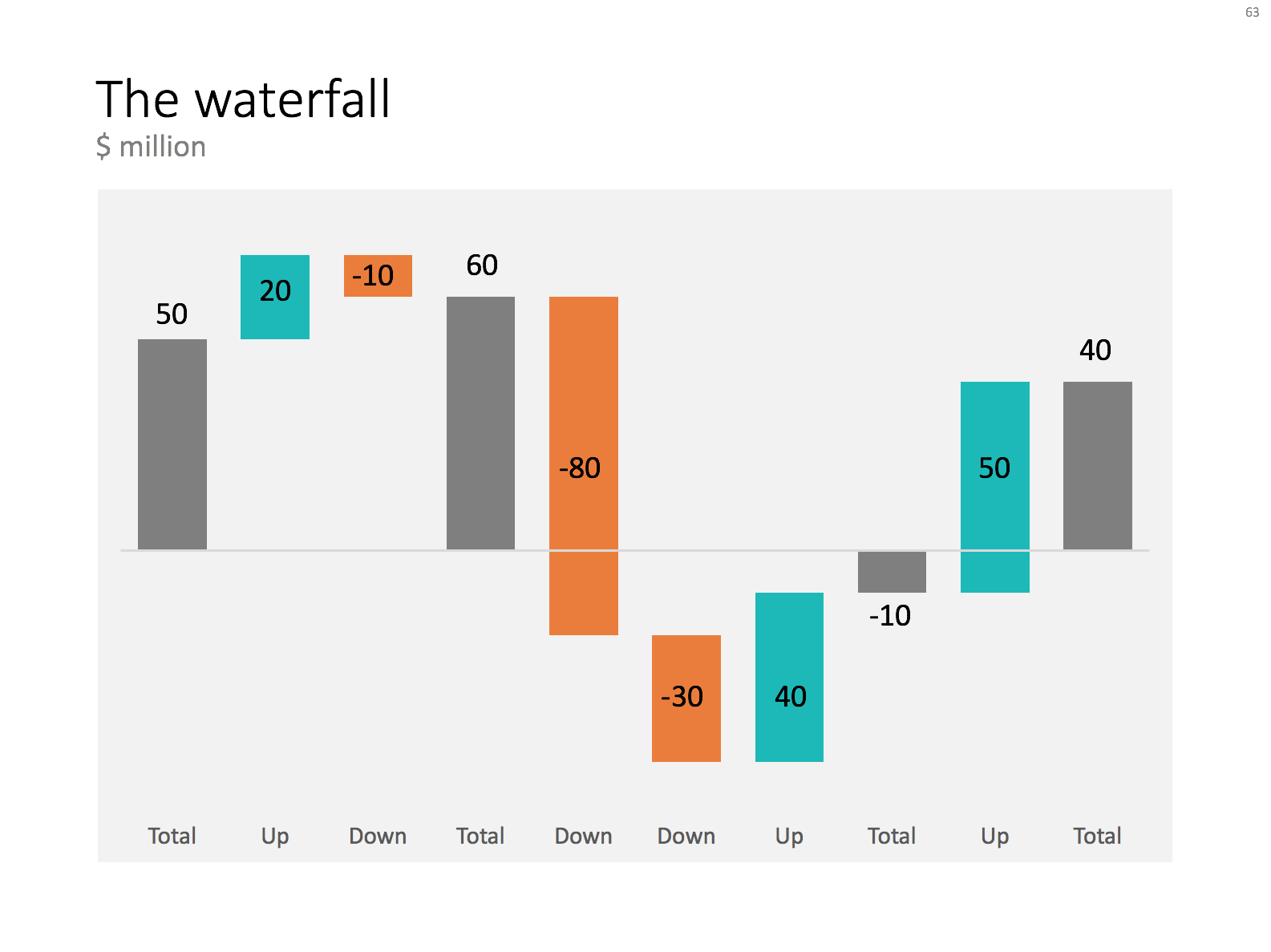The width and height of the screenshot is (1271, 952).
Task: Click the orange Down bar labeled -30
Action: (686, 699)
